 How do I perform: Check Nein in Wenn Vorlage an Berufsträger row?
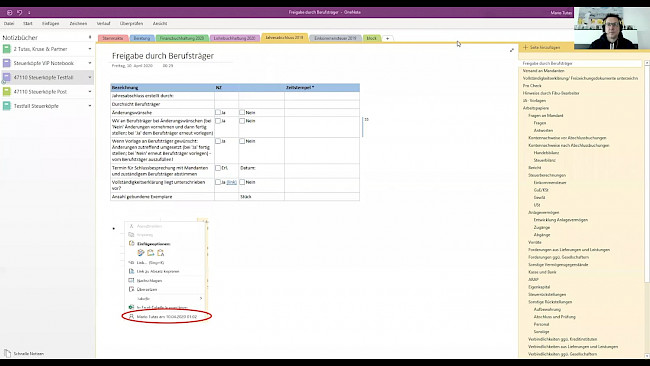(242, 141)
